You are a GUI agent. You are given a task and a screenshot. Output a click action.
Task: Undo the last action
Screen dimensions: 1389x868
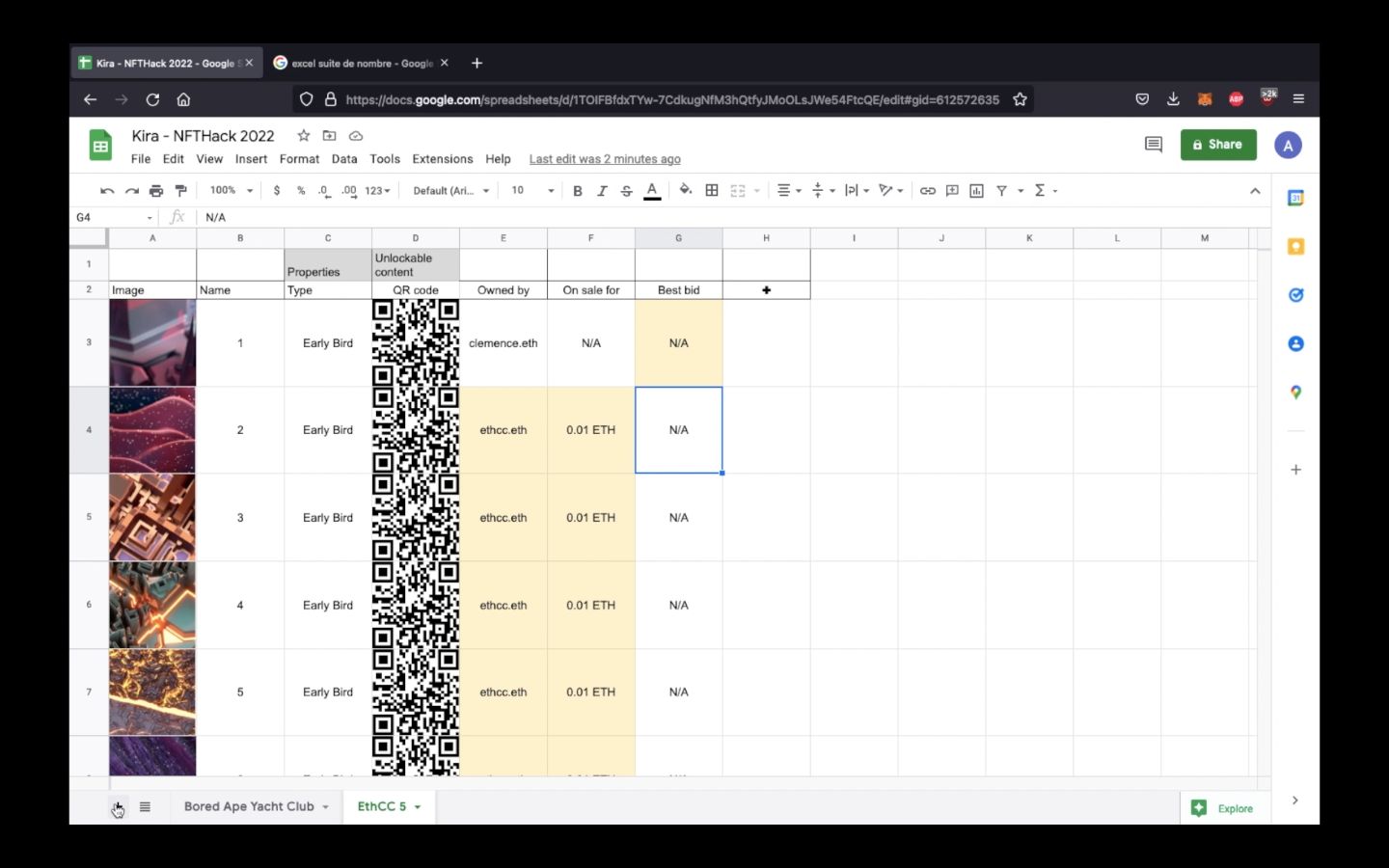coord(107,191)
